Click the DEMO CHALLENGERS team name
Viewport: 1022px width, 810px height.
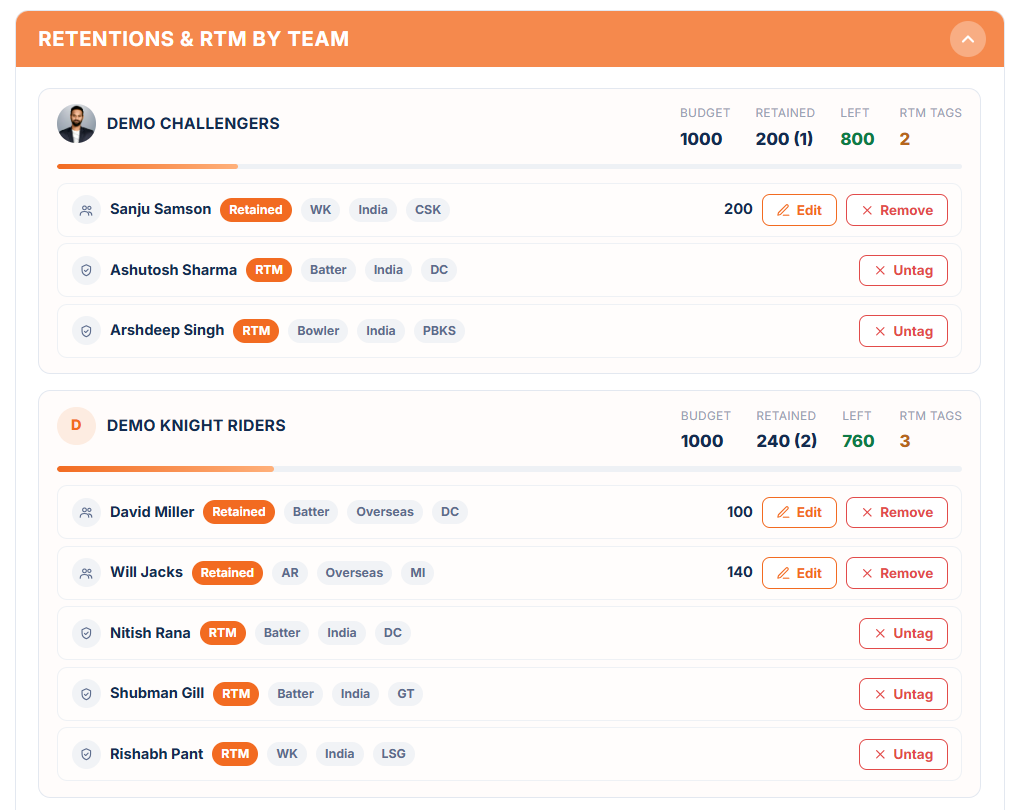[193, 124]
